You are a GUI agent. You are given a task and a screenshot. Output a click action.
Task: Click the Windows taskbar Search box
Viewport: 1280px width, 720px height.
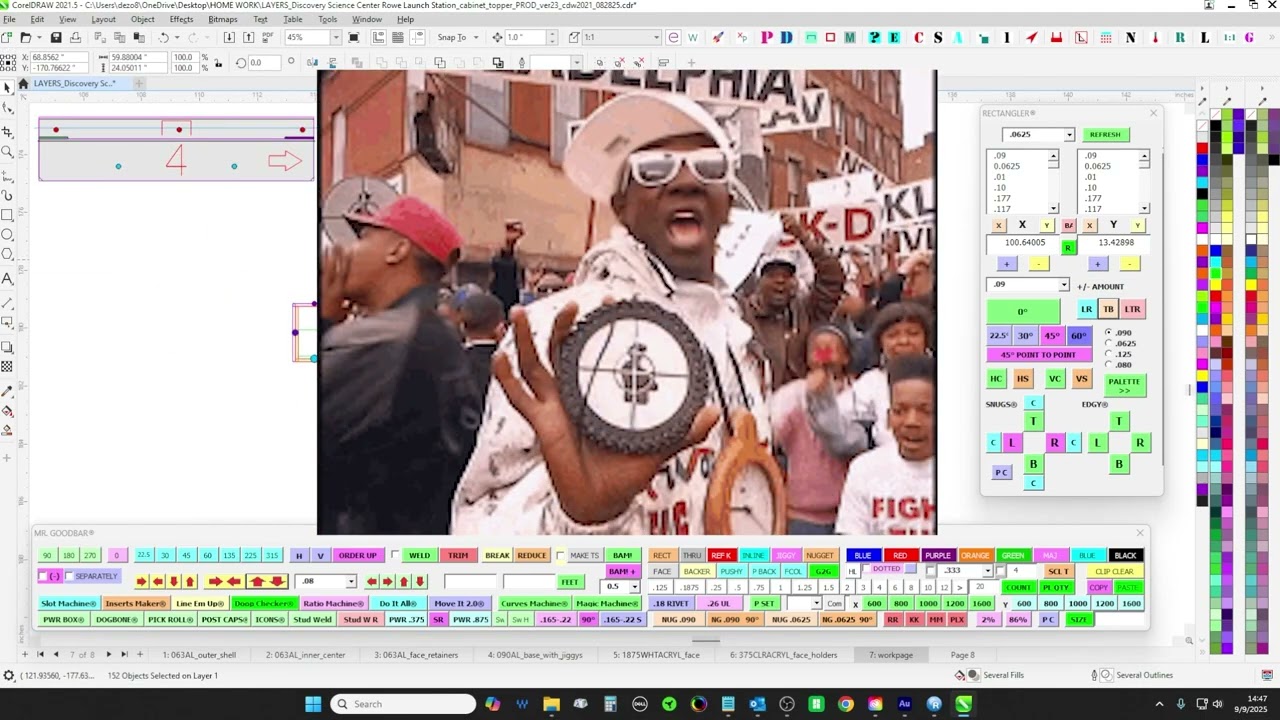click(403, 704)
